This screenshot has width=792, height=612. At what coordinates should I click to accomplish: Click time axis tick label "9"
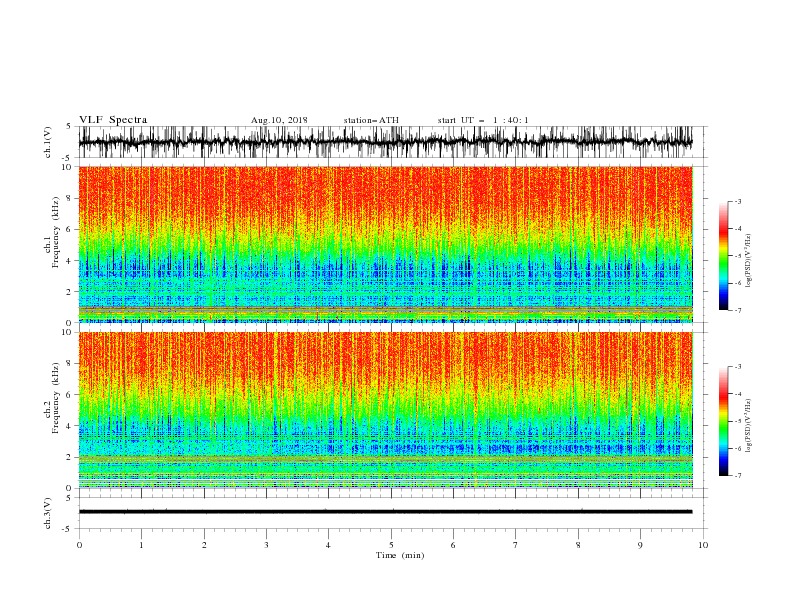pos(640,545)
